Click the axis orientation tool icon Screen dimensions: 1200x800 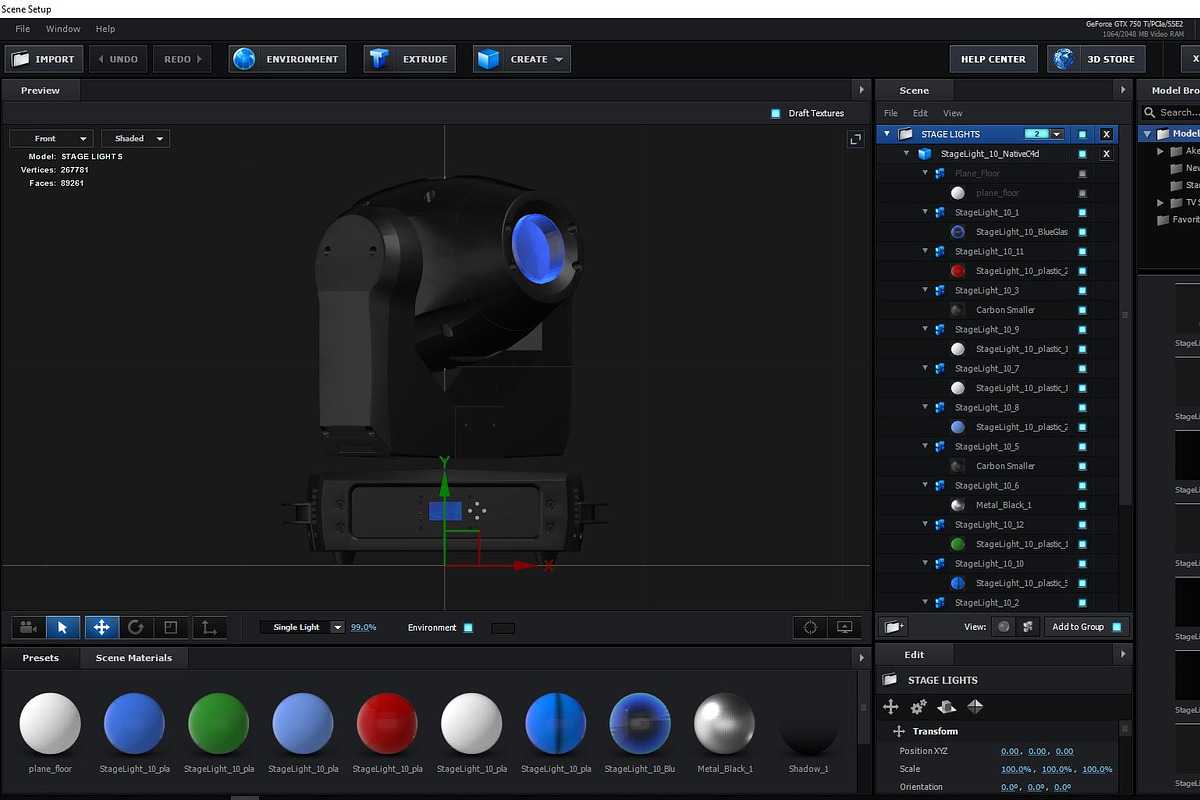(x=209, y=628)
